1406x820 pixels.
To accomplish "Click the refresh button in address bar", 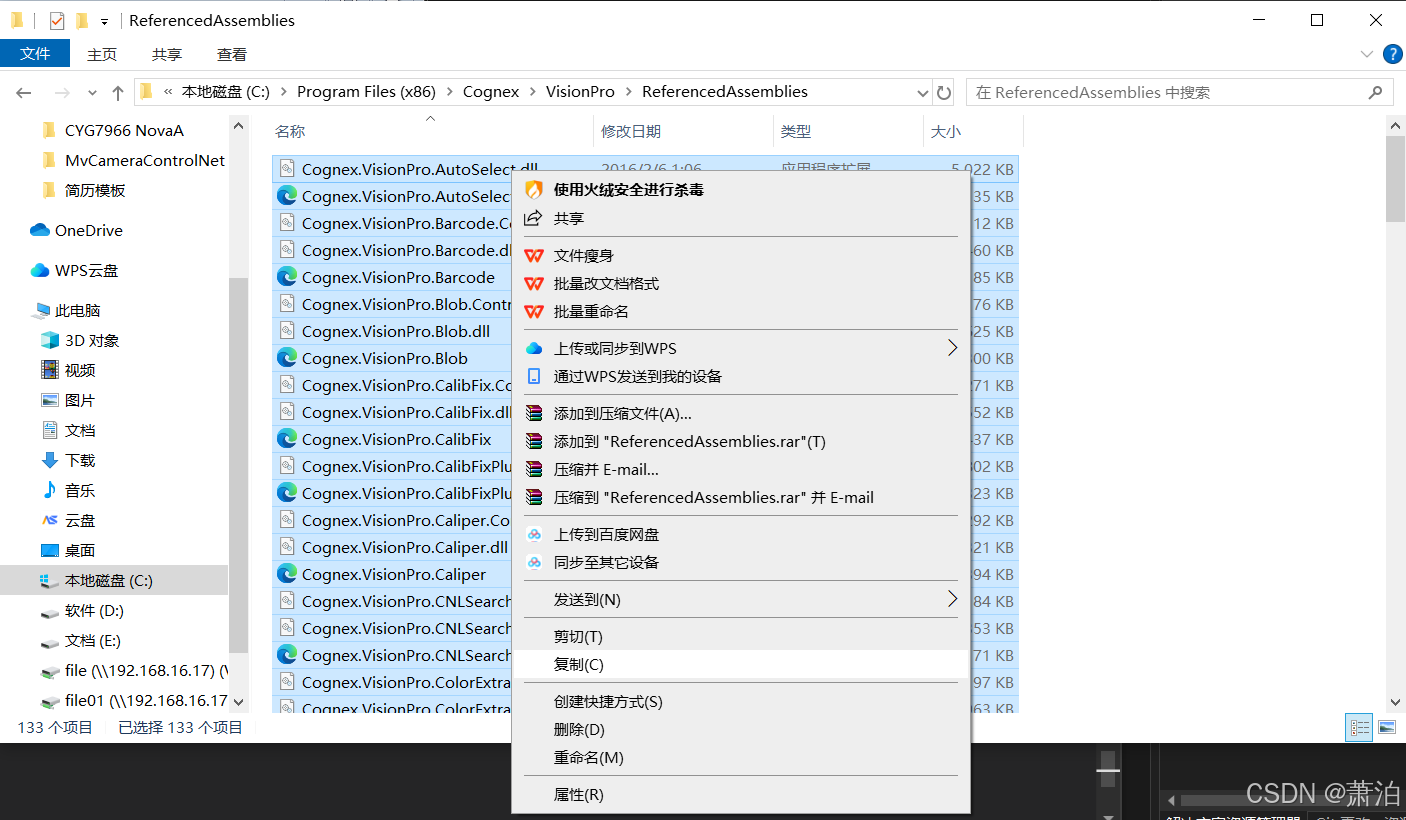I will point(944,92).
